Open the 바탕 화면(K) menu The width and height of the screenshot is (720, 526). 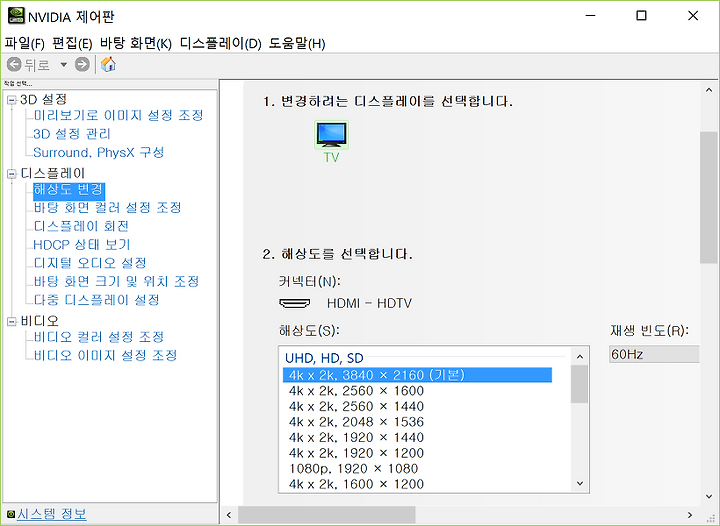(x=136, y=44)
